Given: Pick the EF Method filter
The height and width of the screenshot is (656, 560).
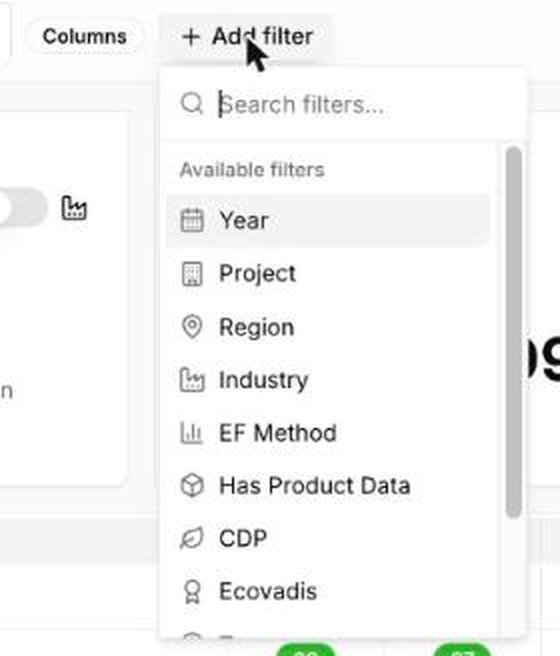Looking at the screenshot, I should pyautogui.click(x=328, y=433).
